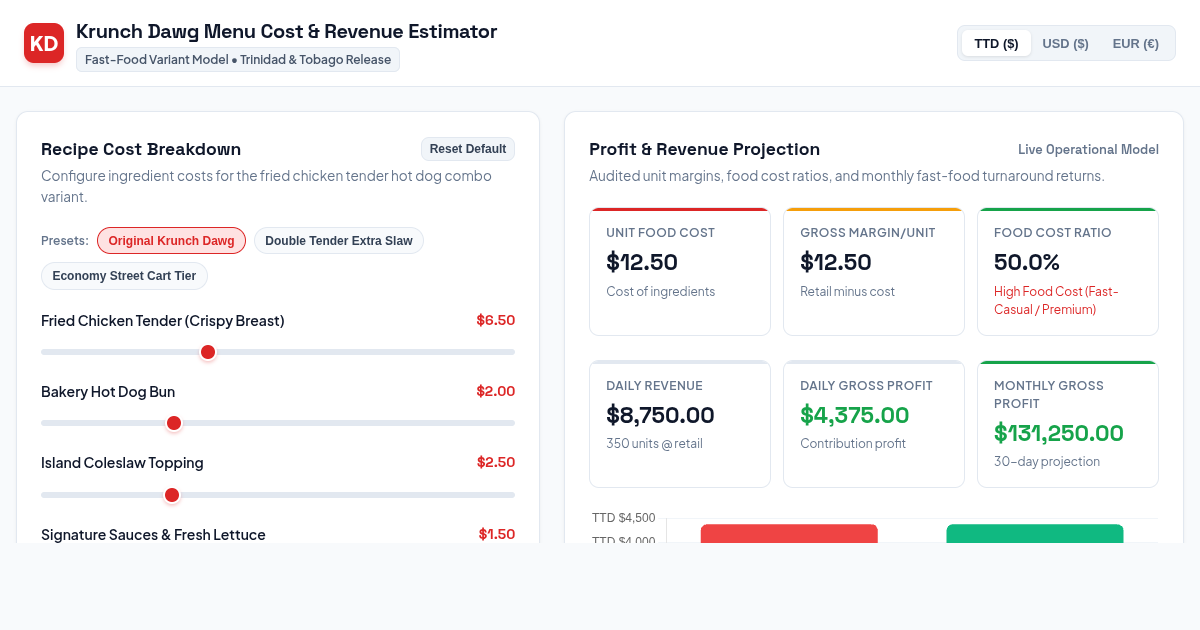
Task: Click the Retail minus cost caption
Action: click(x=848, y=291)
